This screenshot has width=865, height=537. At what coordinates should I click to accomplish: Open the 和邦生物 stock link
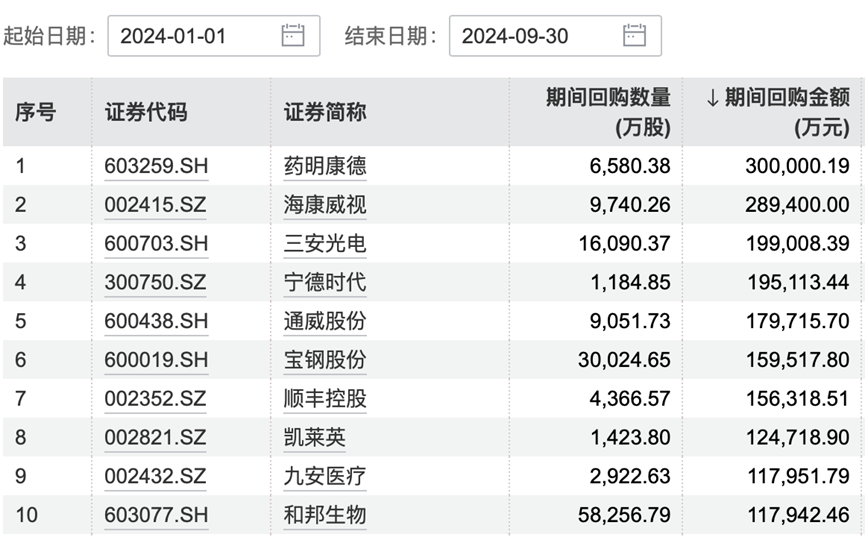[325, 515]
